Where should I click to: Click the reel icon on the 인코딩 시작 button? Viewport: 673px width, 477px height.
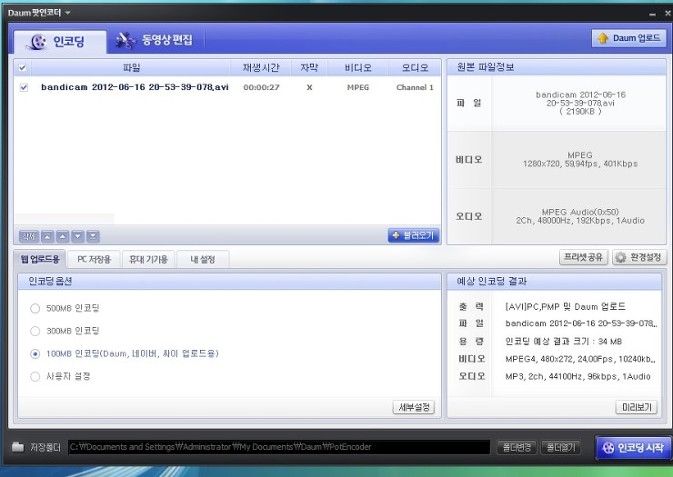[608, 448]
